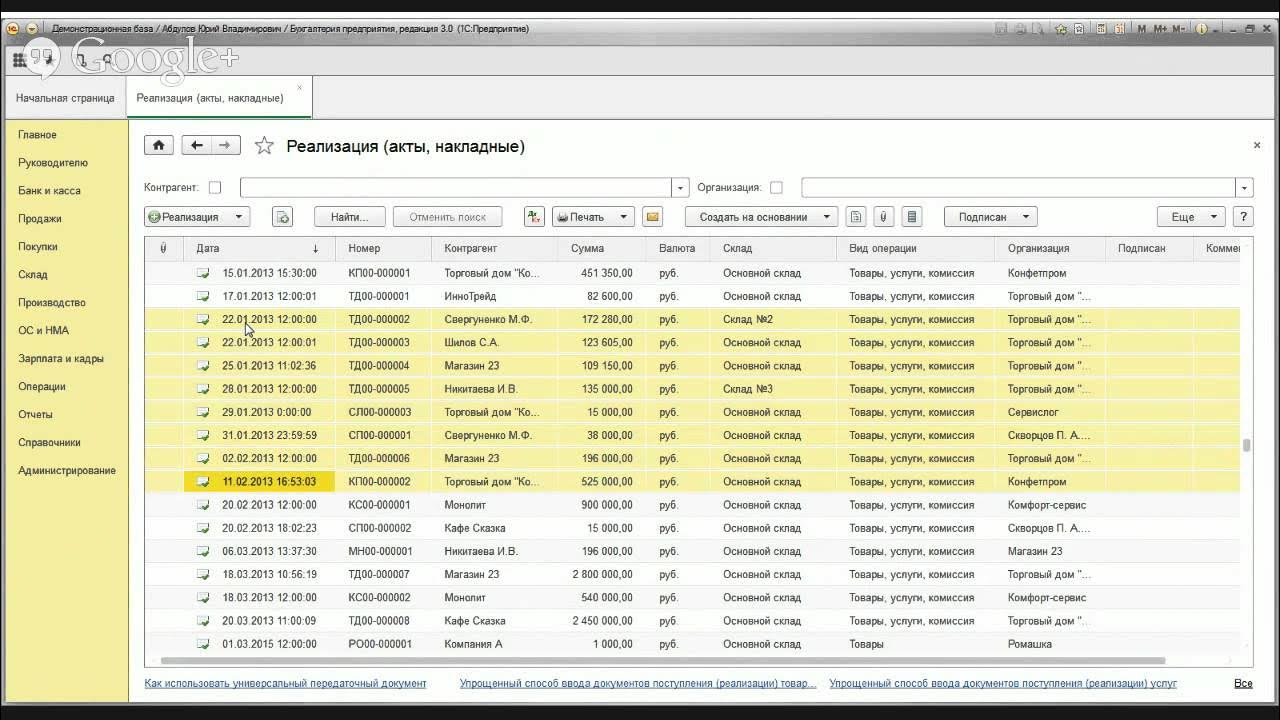Sort the list by the Номер column header
1280x720 pixels.
(x=384, y=248)
